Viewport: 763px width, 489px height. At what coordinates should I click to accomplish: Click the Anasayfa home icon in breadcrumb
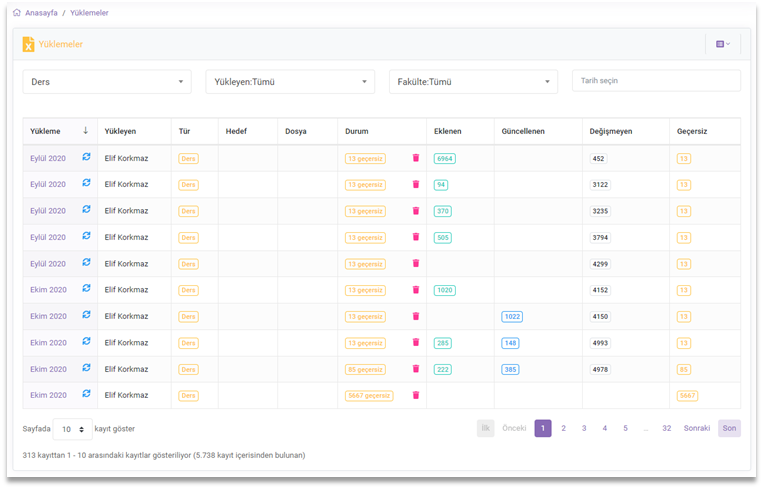point(17,13)
